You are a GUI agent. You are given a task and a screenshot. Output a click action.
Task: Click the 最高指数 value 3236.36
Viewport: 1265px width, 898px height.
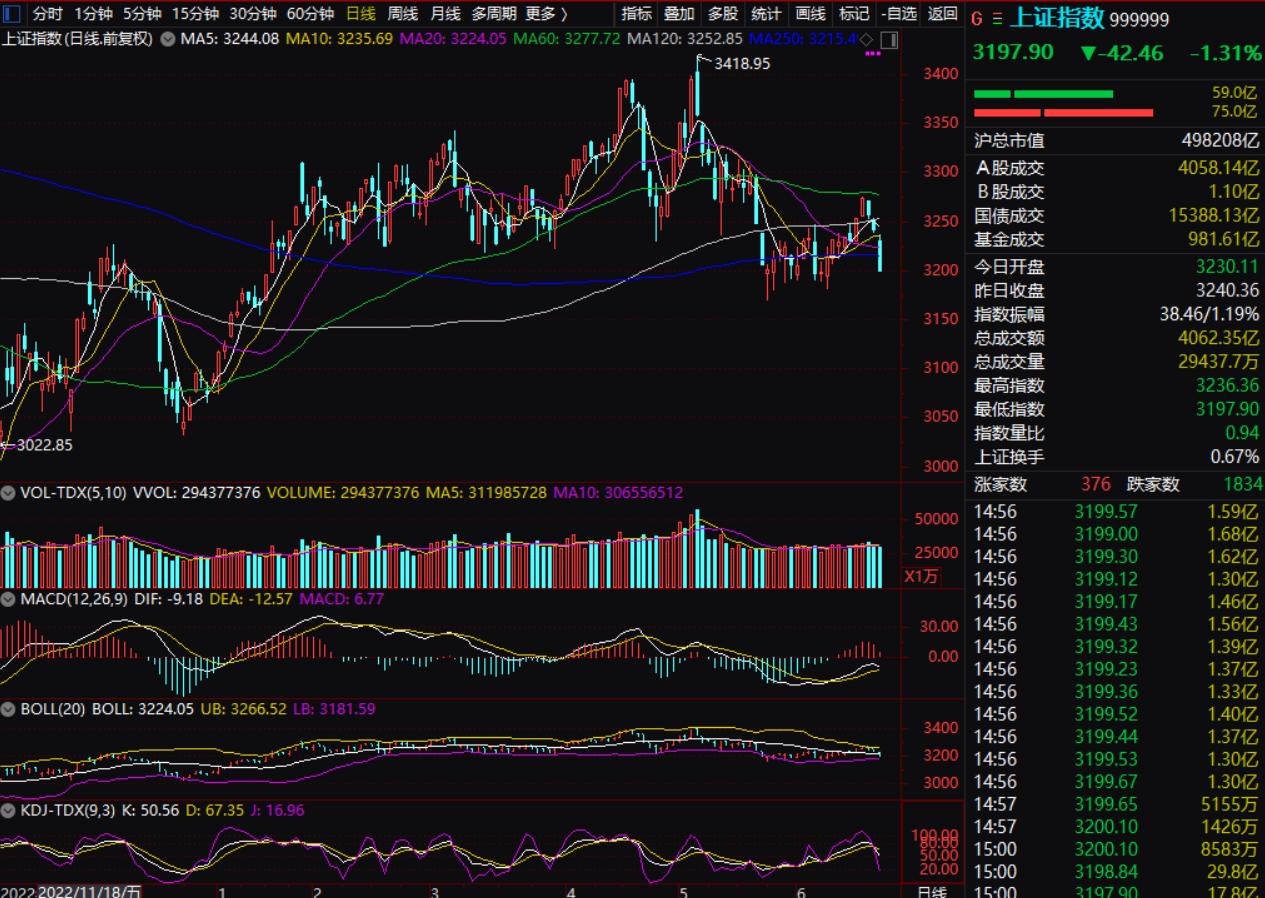coord(1227,385)
